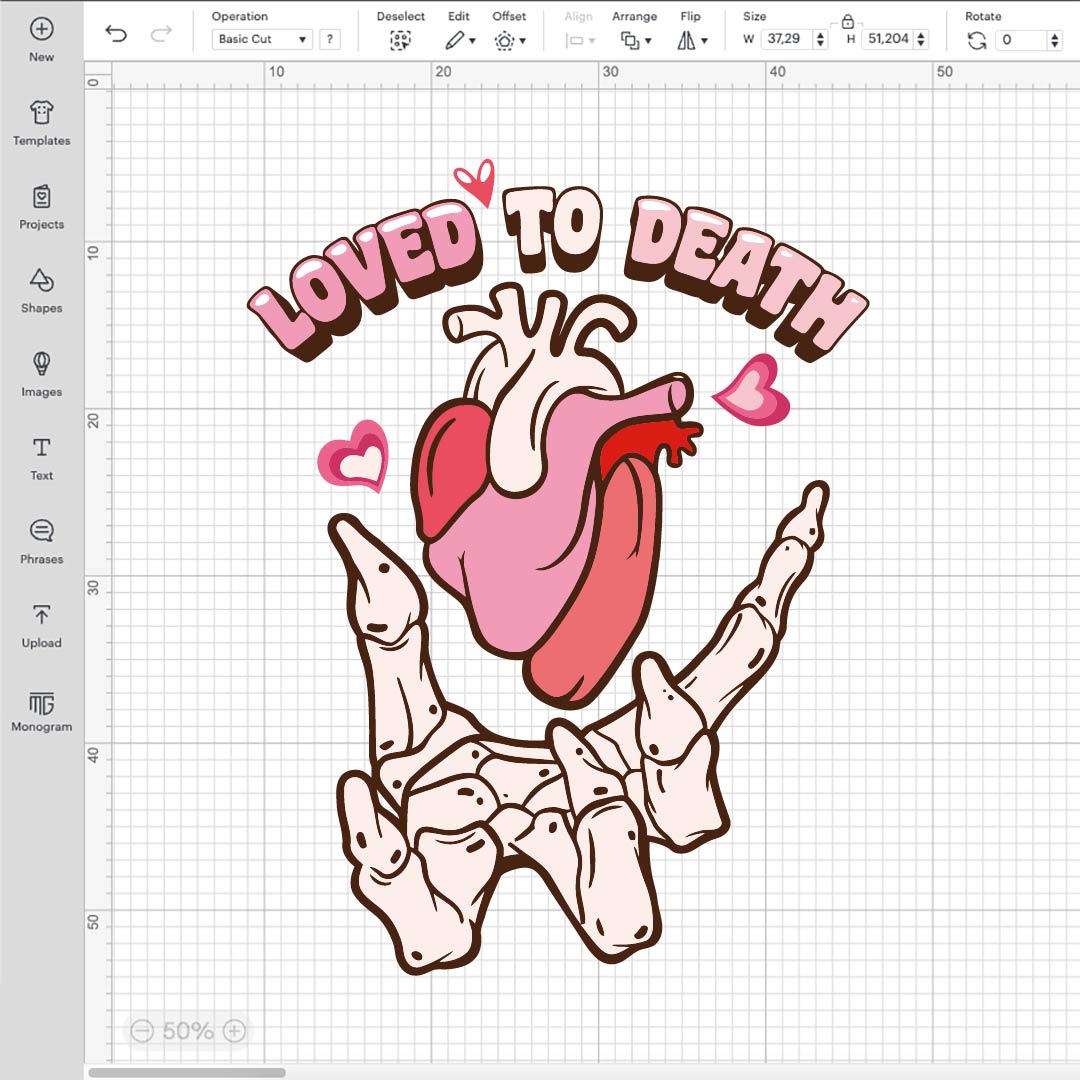Click the New project plus icon
The width and height of the screenshot is (1080, 1080).
coord(41,29)
